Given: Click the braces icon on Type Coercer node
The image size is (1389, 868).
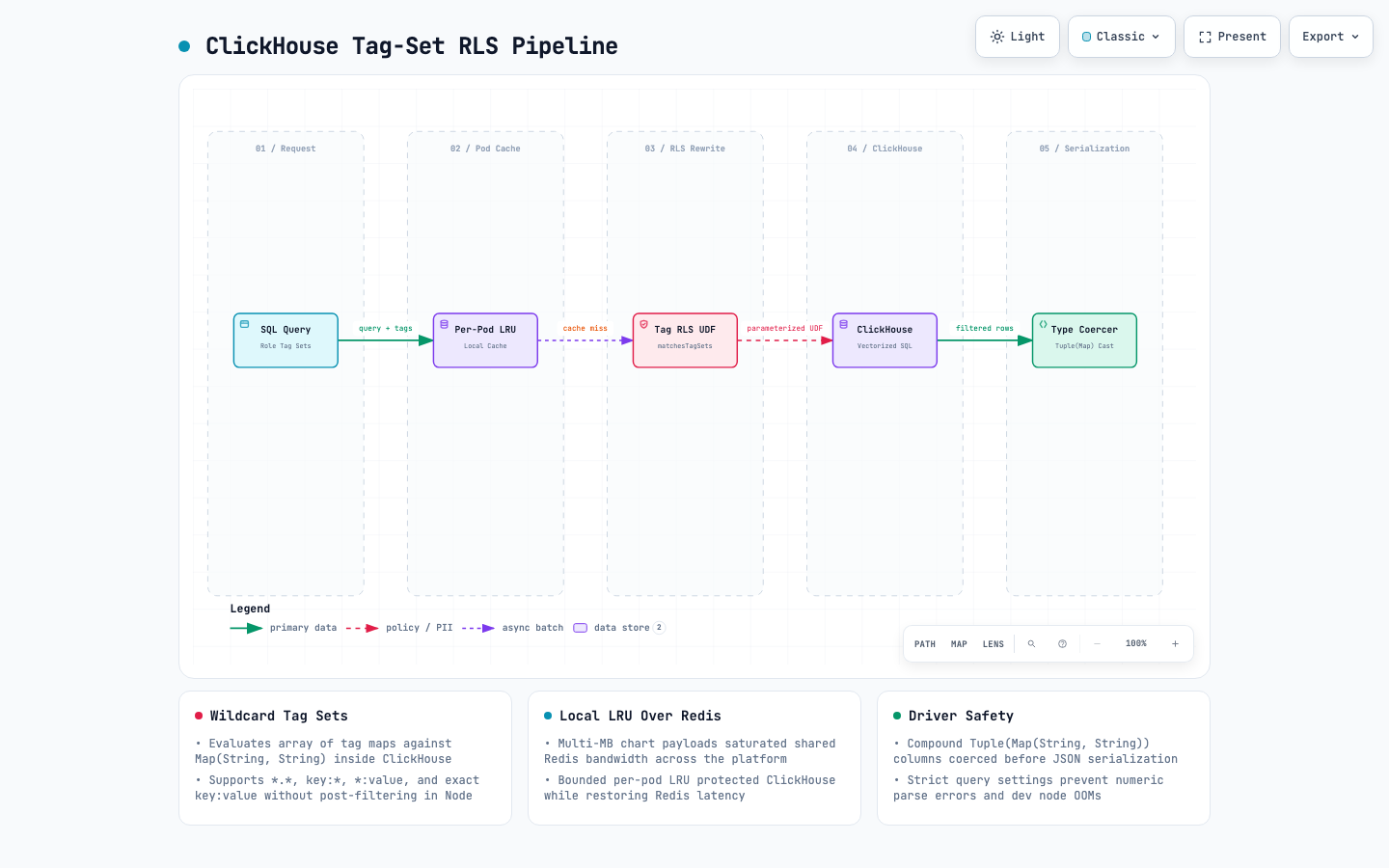Looking at the screenshot, I should pos(1043,324).
